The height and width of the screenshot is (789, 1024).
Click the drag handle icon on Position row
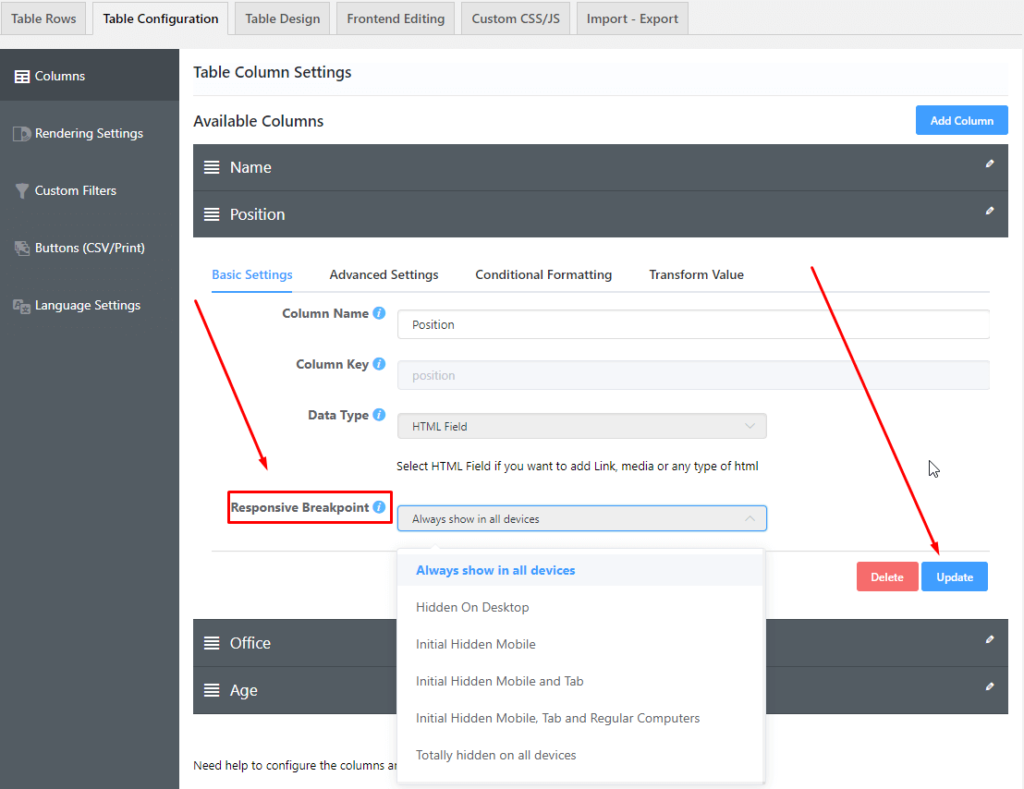211,214
